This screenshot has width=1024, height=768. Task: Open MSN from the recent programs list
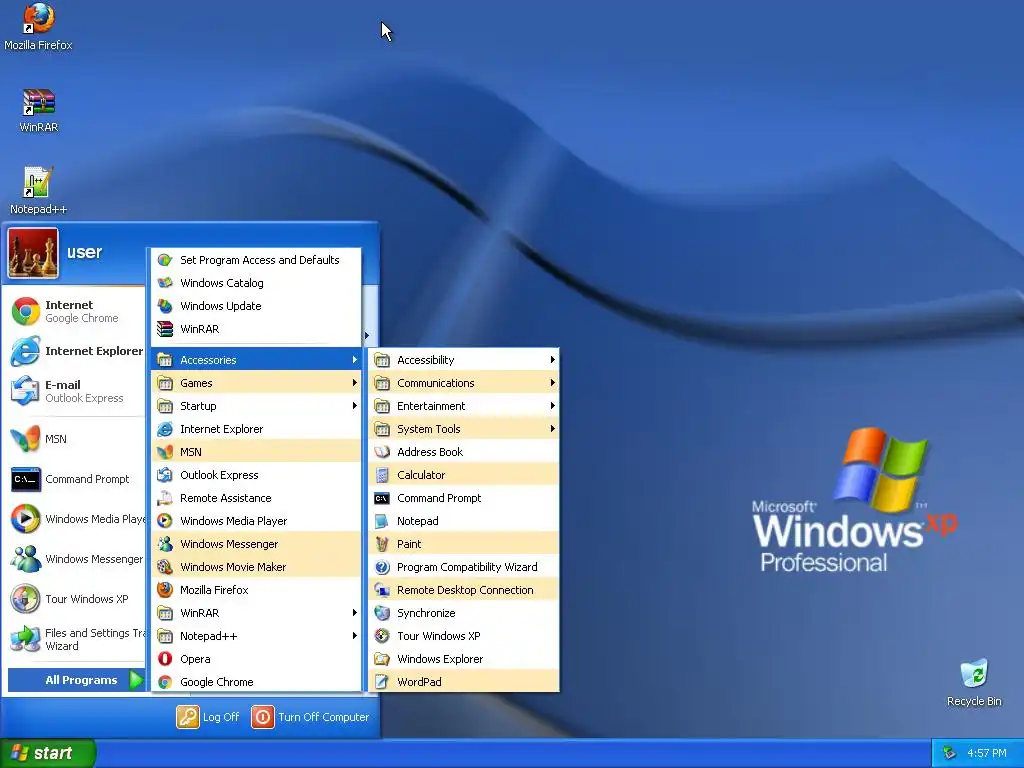click(75, 439)
